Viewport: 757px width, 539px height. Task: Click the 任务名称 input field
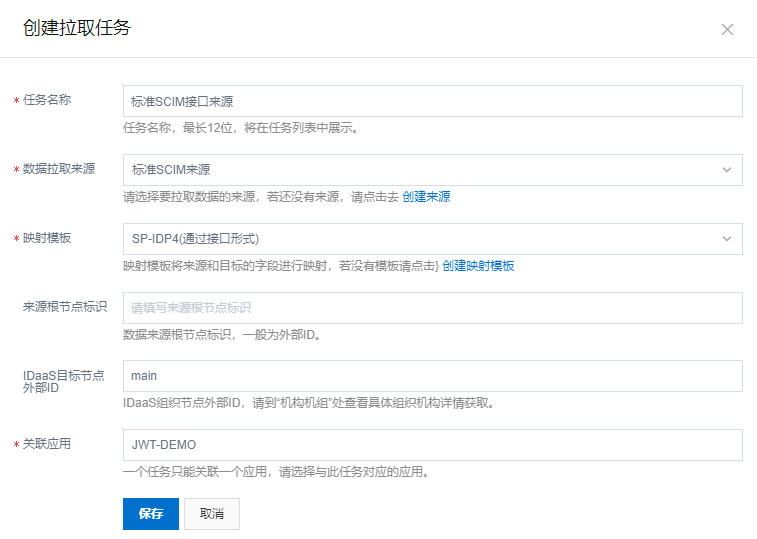point(432,101)
